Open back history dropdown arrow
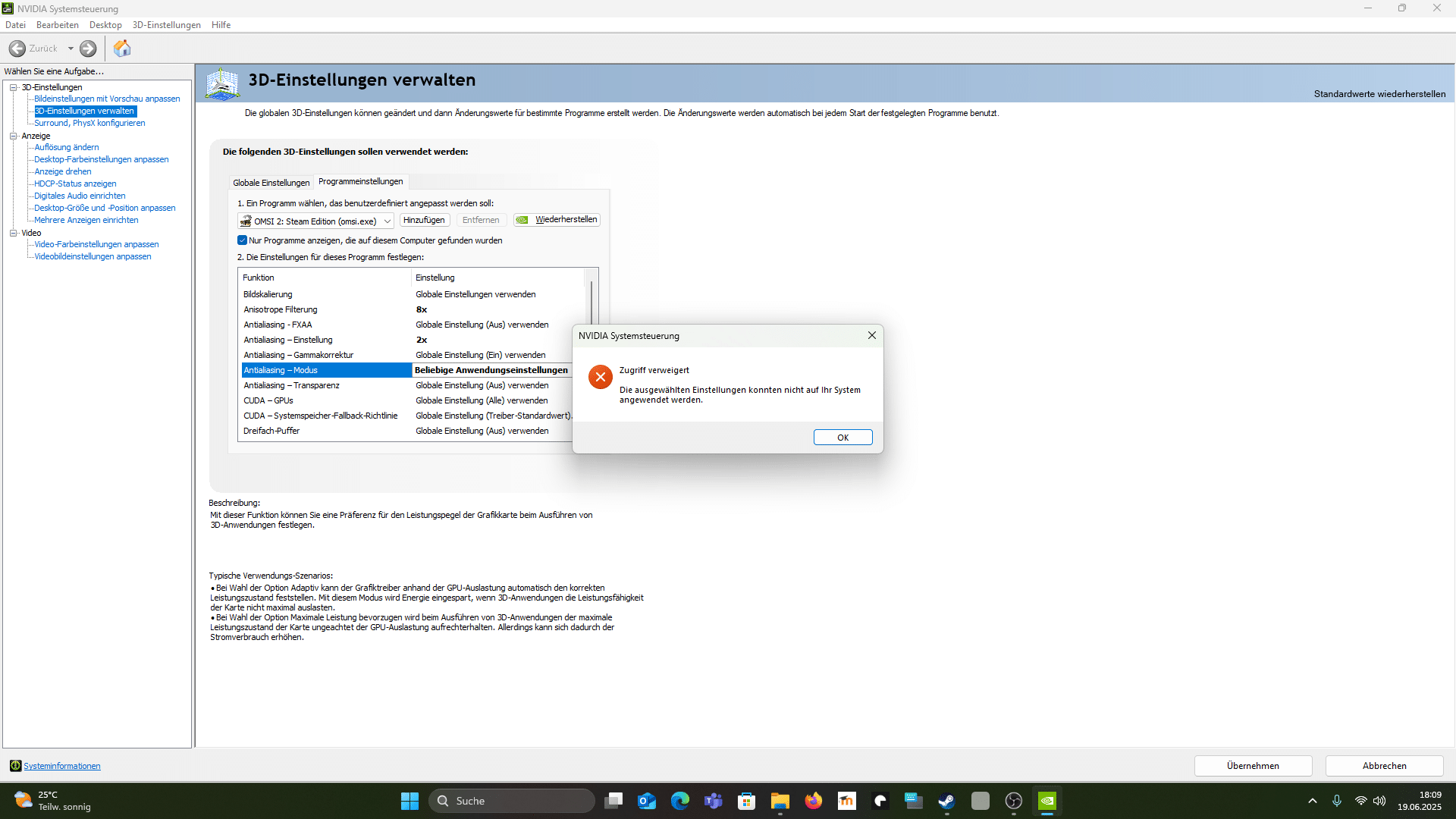Viewport: 1456px width, 819px height. 71,49
